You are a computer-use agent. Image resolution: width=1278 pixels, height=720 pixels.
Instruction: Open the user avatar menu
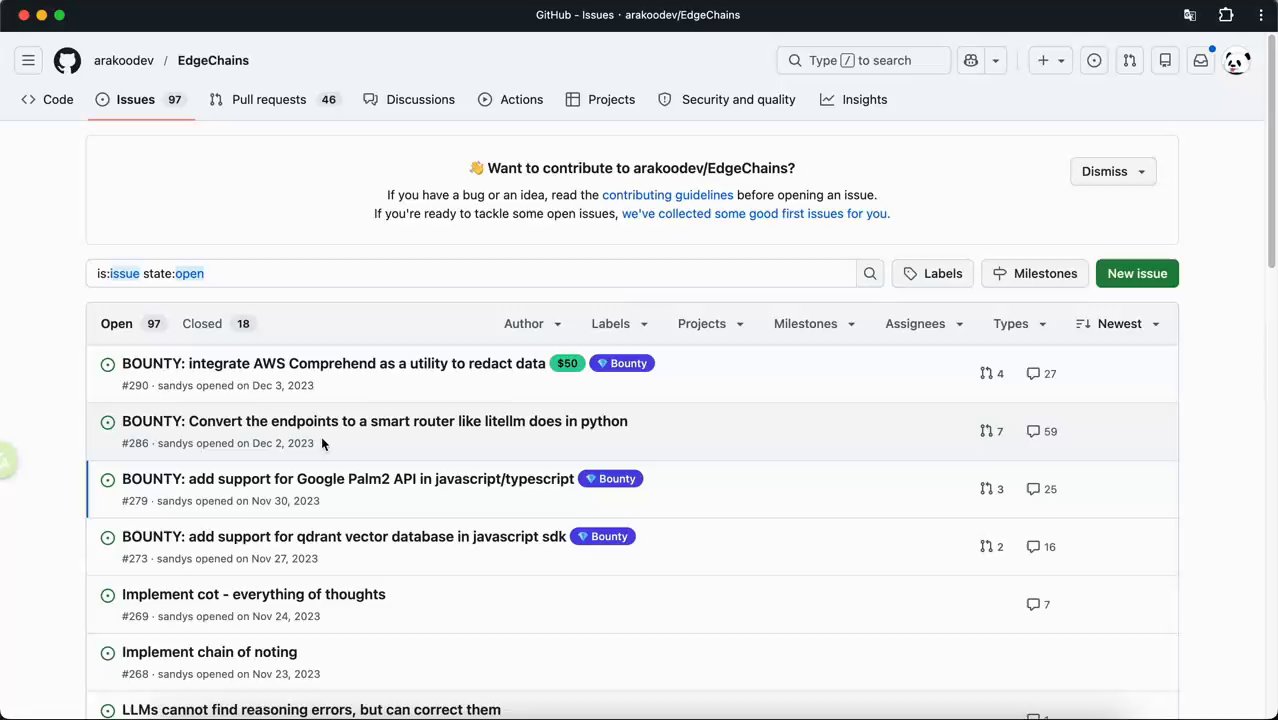pyautogui.click(x=1237, y=60)
